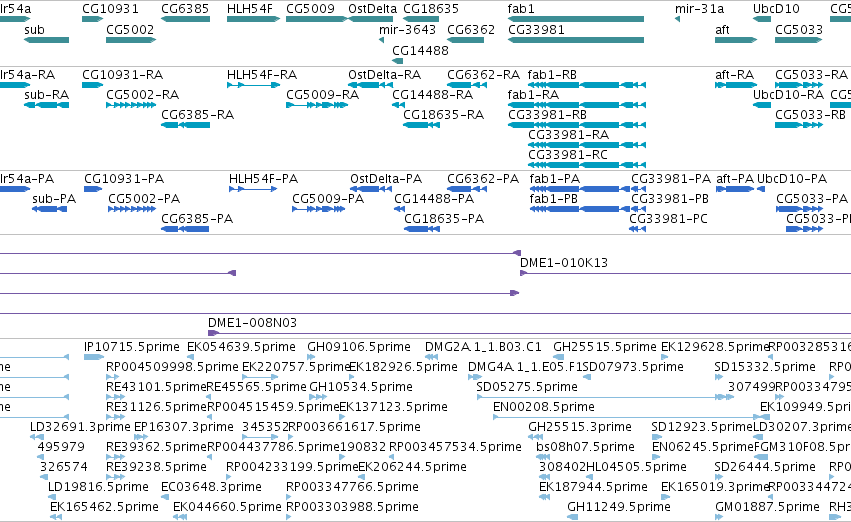Select the CG5009-PA protein label
Viewport: 851px width, 522px height.
coord(328,199)
